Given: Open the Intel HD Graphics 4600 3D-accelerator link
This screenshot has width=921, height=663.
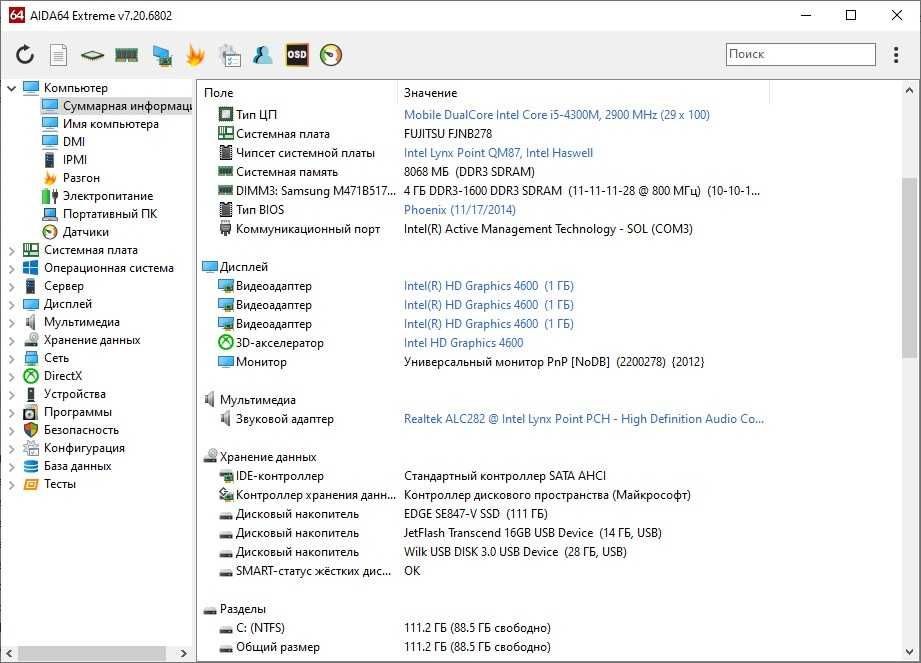Looking at the screenshot, I should click(463, 343).
